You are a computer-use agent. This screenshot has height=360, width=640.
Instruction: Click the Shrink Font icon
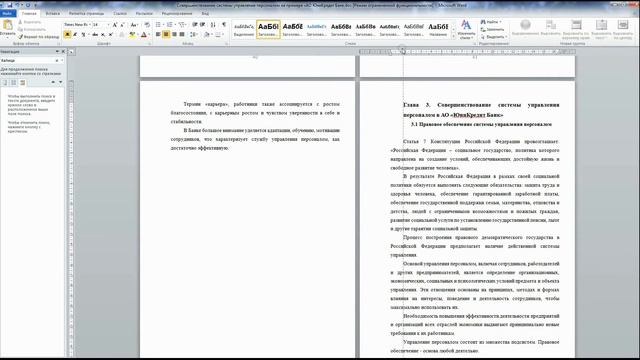pos(122,25)
